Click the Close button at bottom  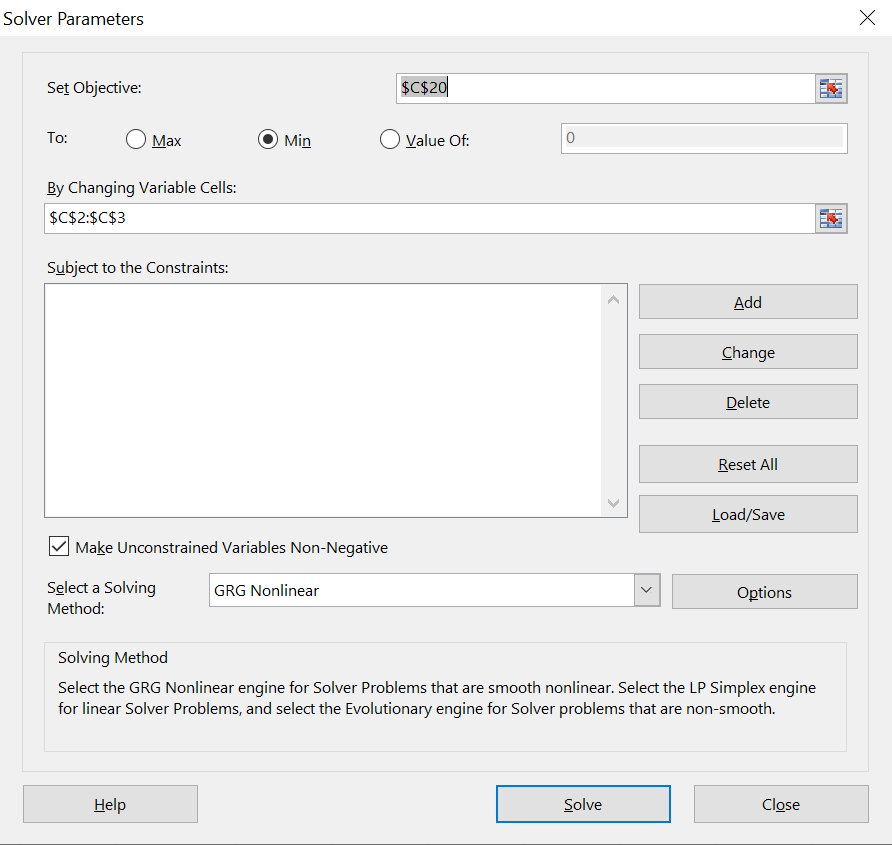781,804
